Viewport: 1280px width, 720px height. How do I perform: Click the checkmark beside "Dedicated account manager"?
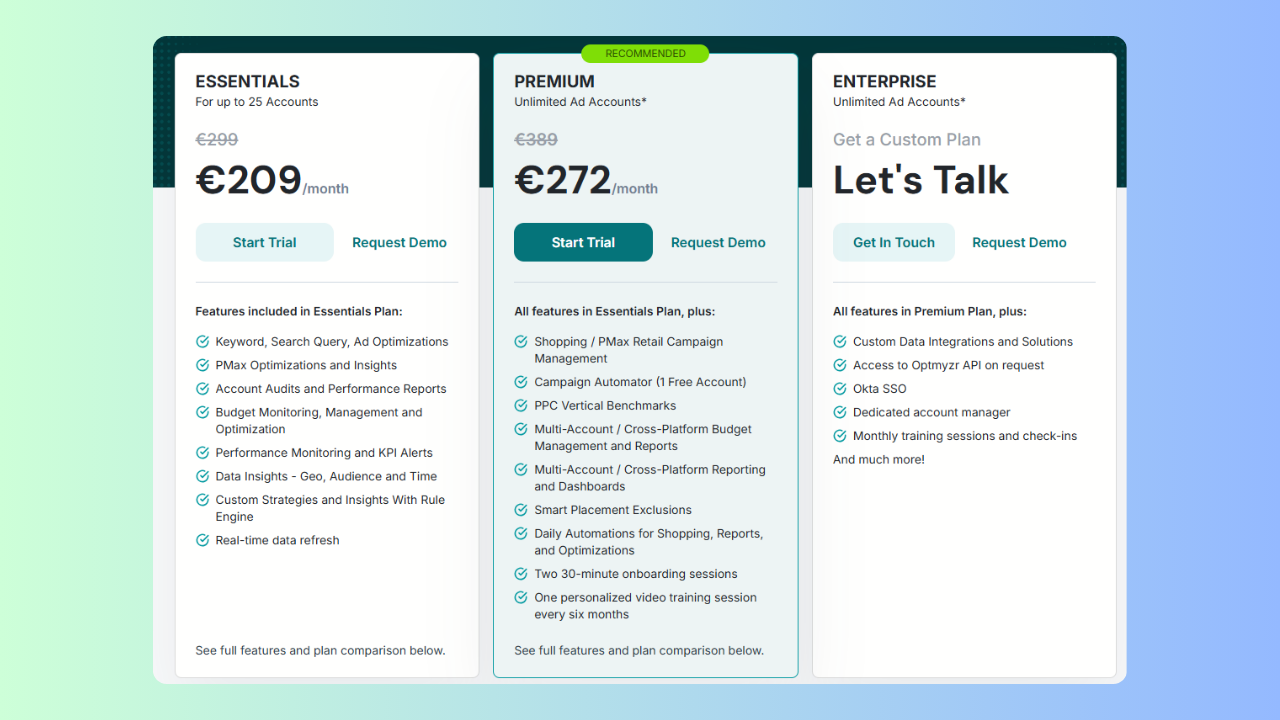(840, 412)
